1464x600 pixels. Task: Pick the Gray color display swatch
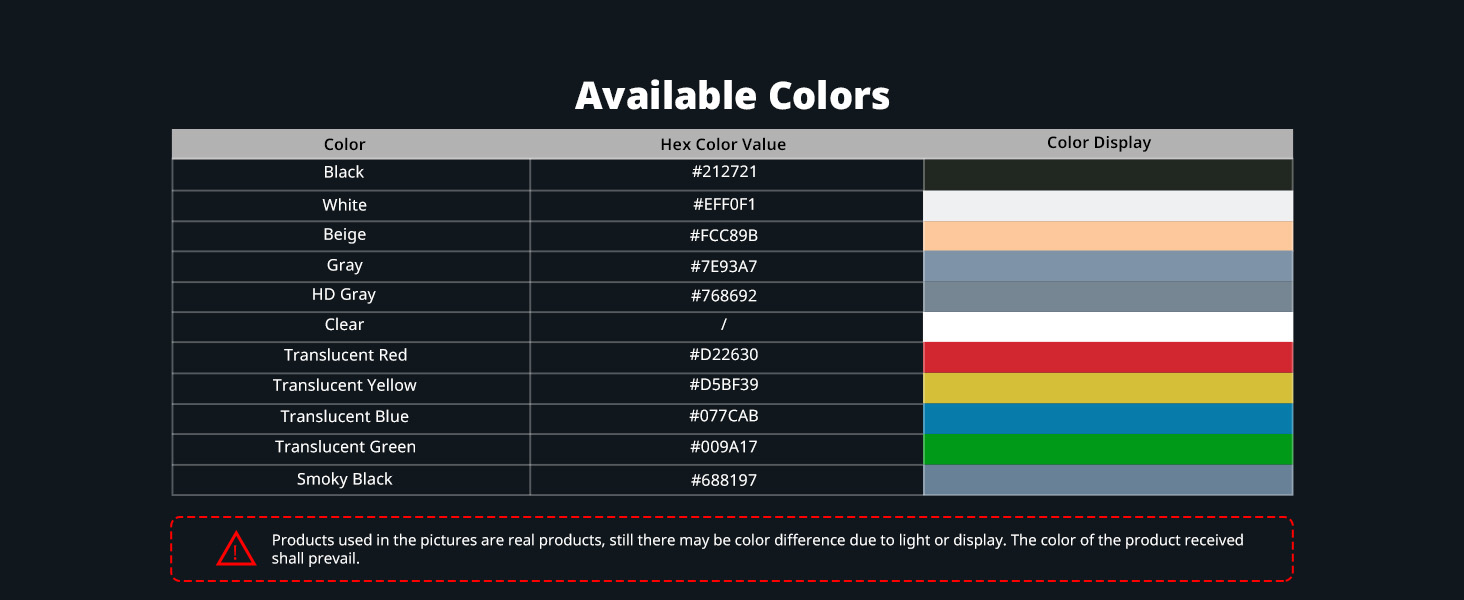1108,266
